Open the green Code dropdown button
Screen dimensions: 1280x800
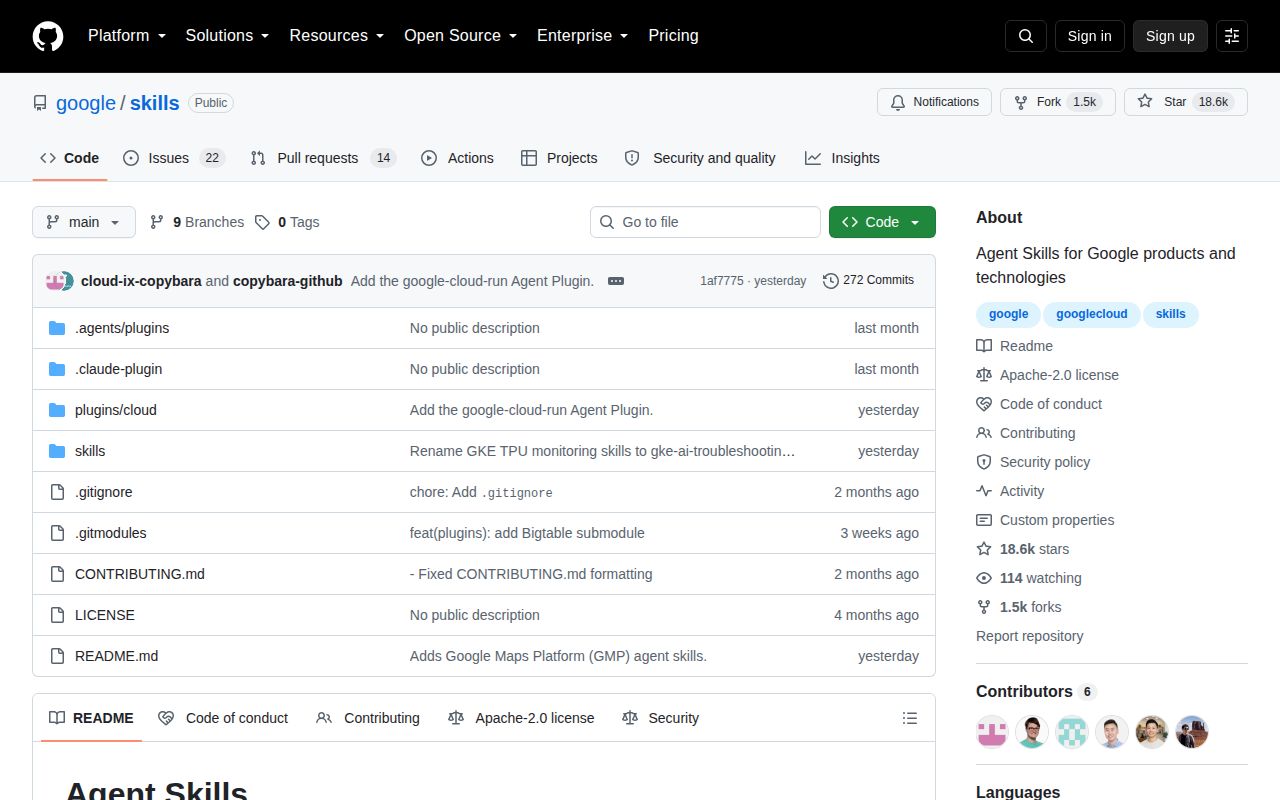coord(882,222)
